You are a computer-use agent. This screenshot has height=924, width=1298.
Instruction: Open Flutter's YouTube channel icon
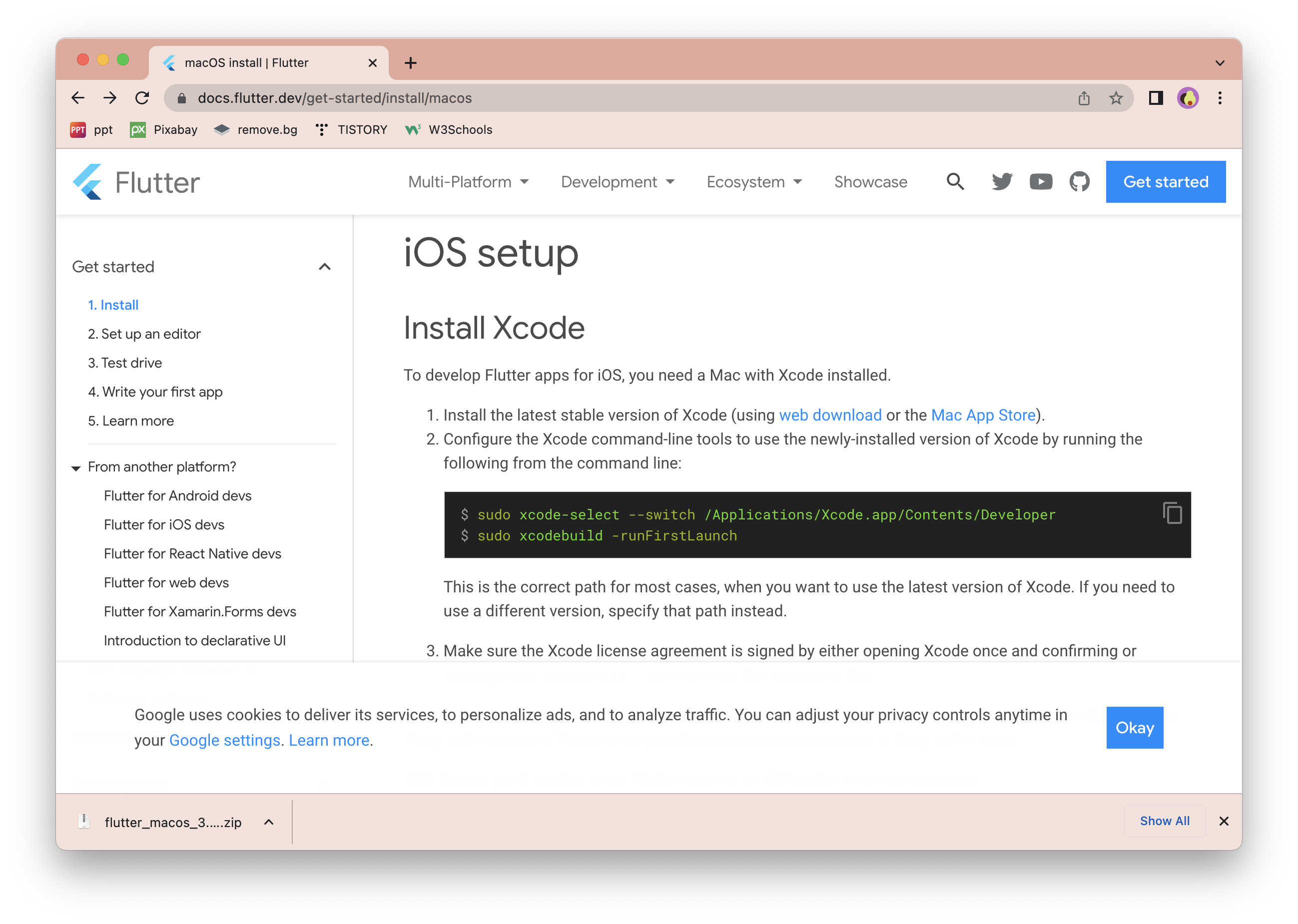pyautogui.click(x=1040, y=181)
